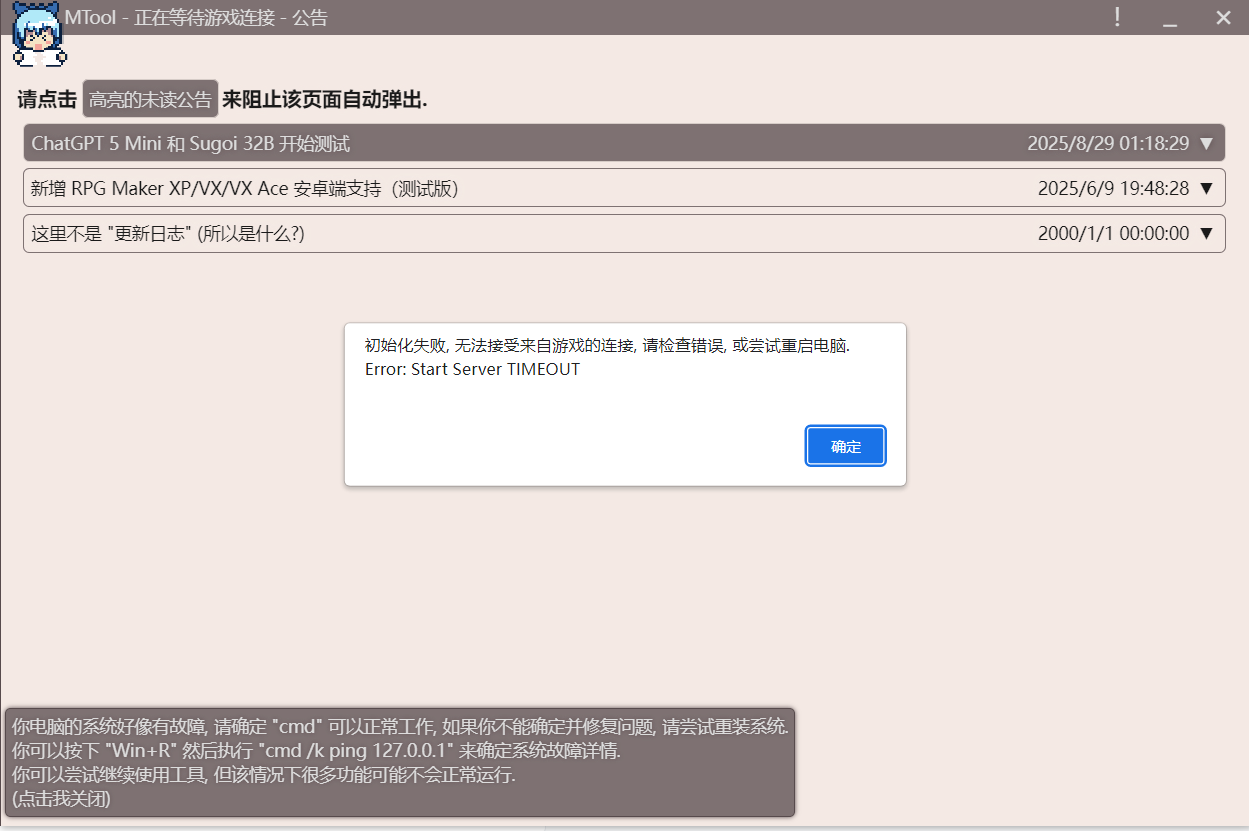Click the blue cat icon above the announcement list

pyautogui.click(x=40, y=40)
